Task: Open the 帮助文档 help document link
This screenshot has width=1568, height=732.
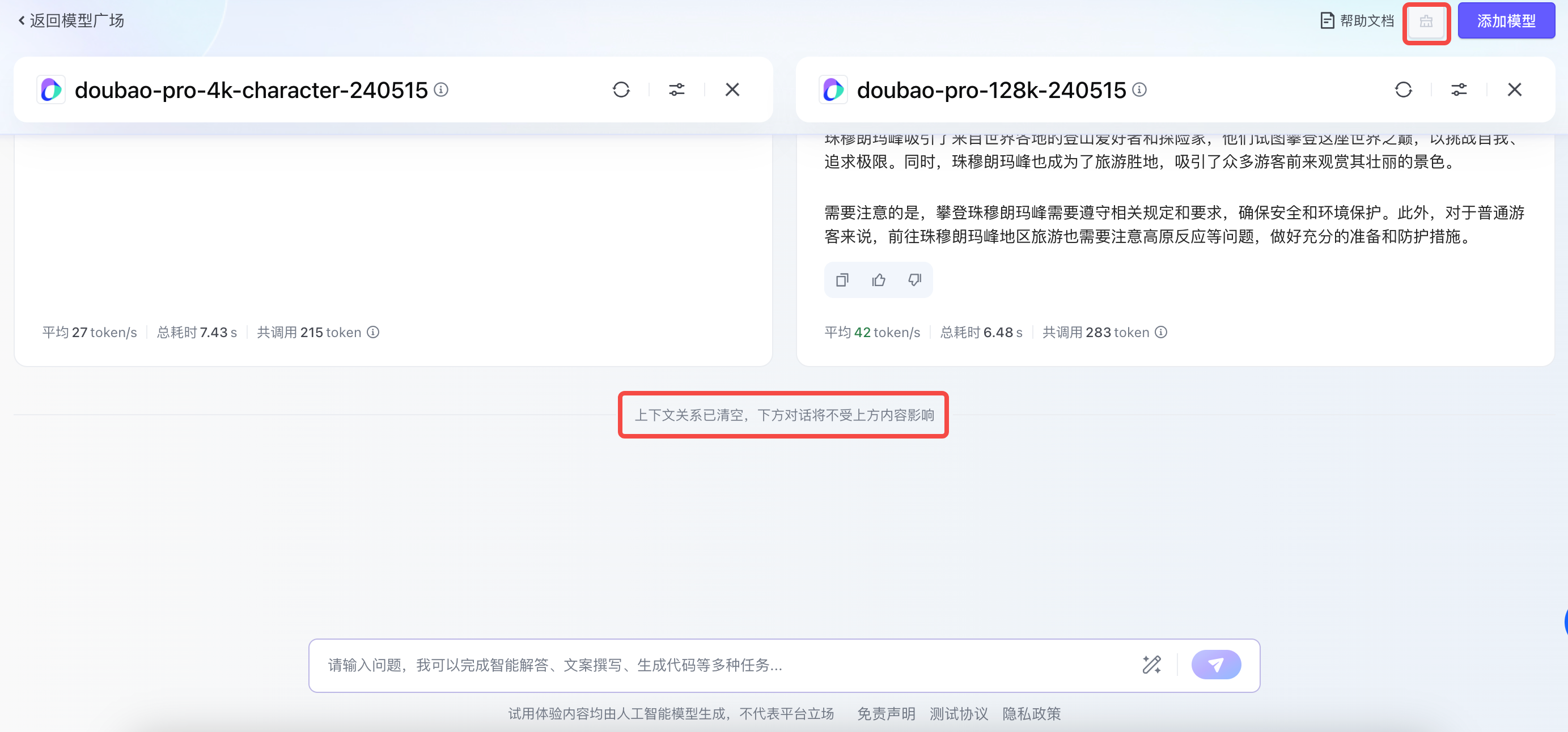Action: coord(1357,21)
